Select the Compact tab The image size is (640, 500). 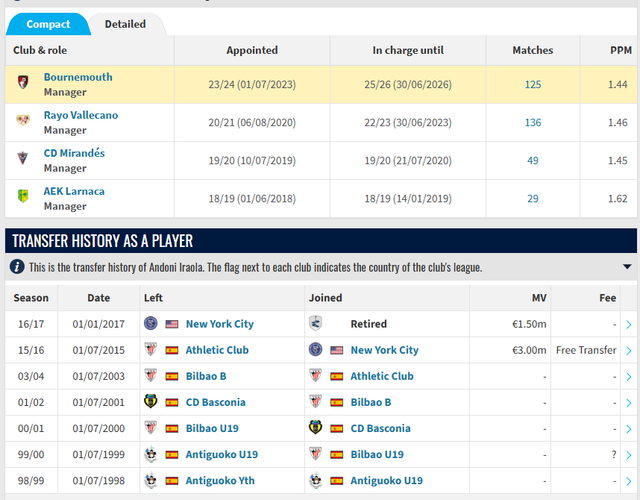pos(48,24)
